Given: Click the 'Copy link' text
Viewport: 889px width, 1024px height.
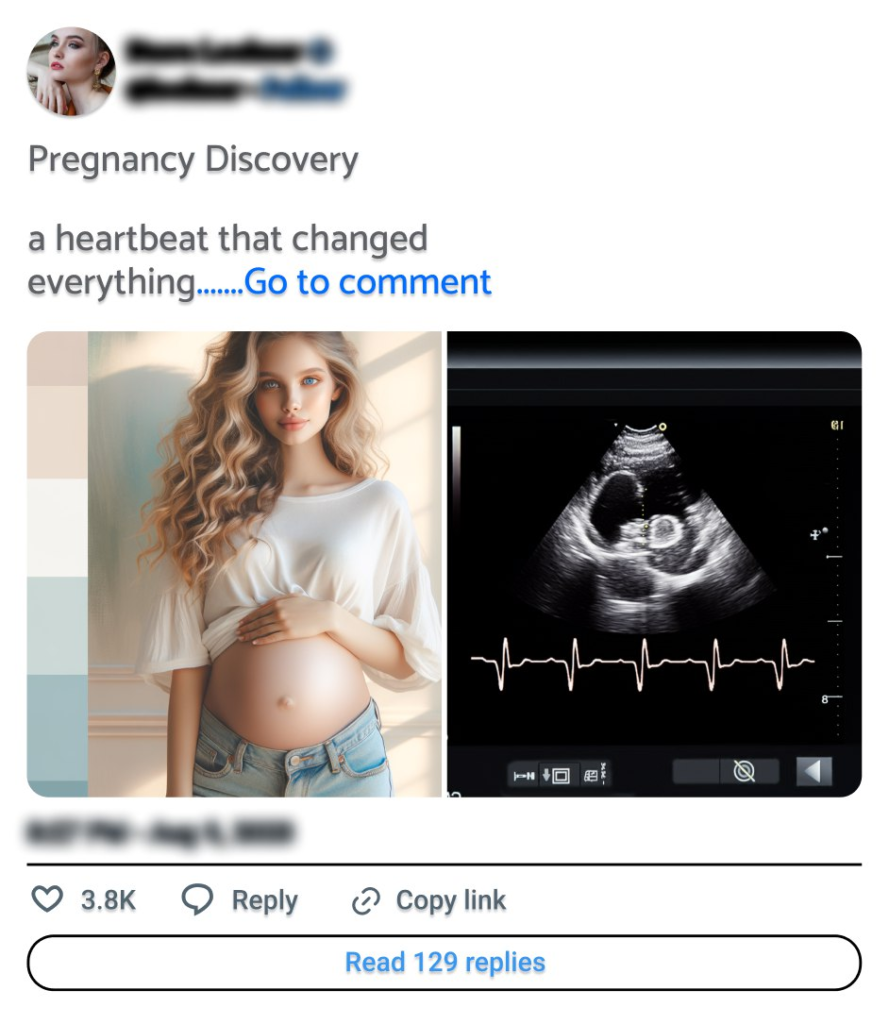Looking at the screenshot, I should 451,900.
